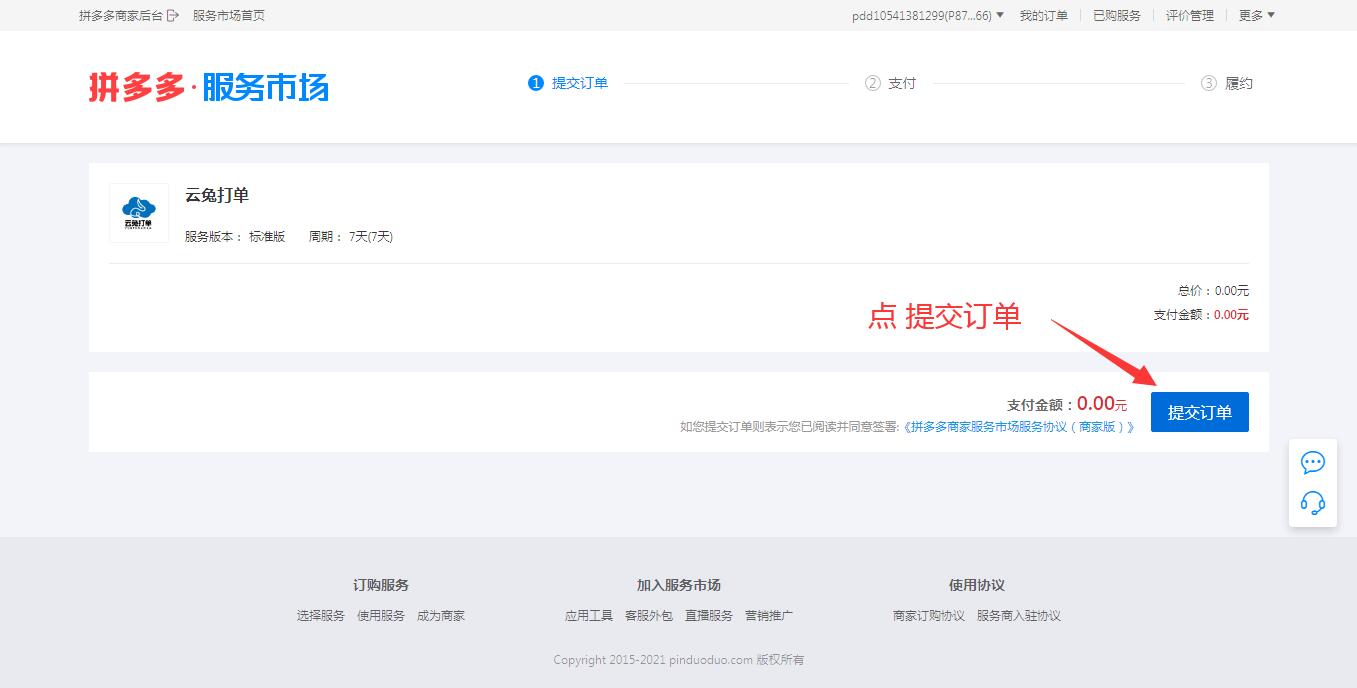Click the footer heading 使用协议

click(977, 585)
